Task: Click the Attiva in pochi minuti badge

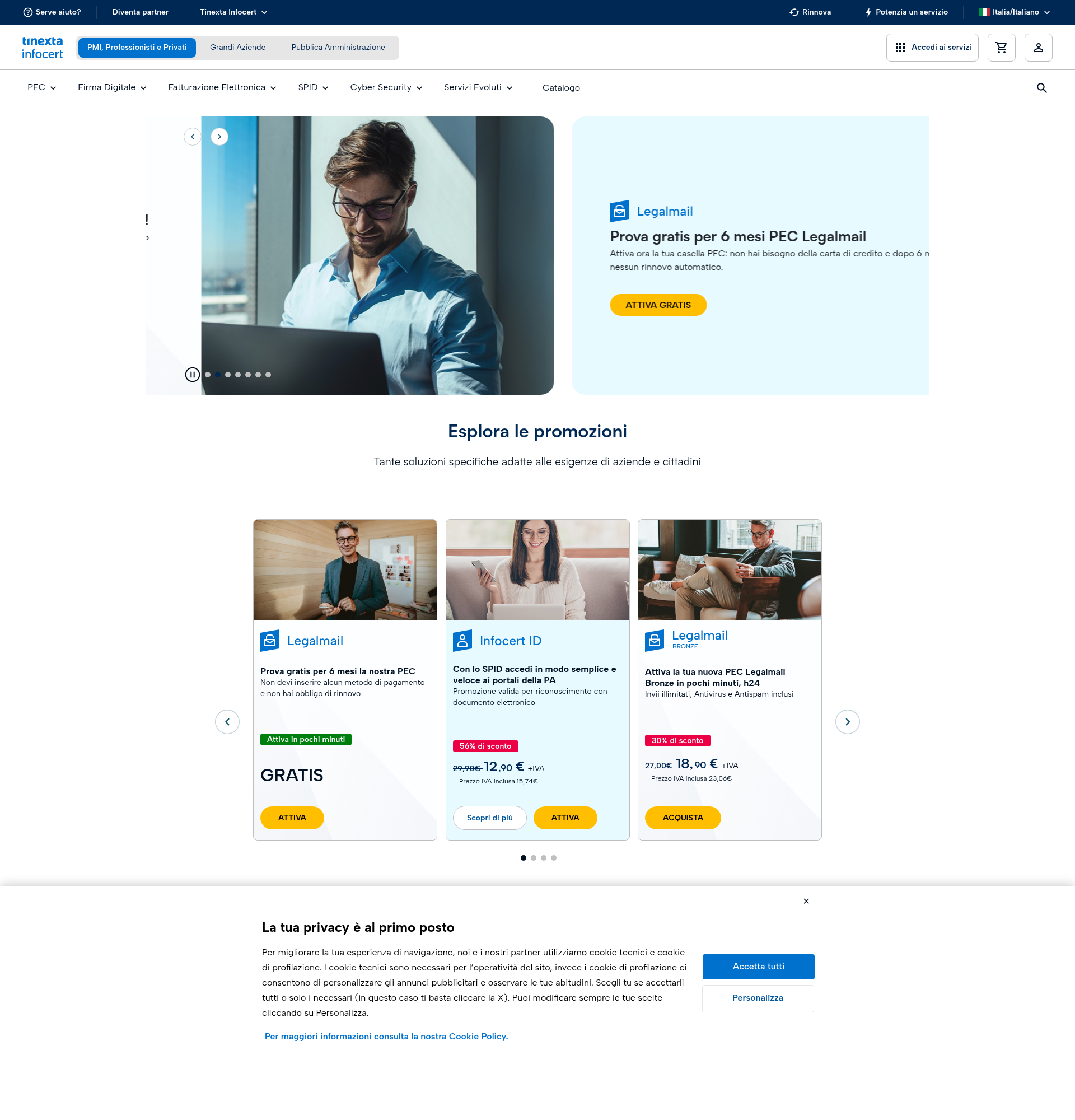Action: click(306, 739)
